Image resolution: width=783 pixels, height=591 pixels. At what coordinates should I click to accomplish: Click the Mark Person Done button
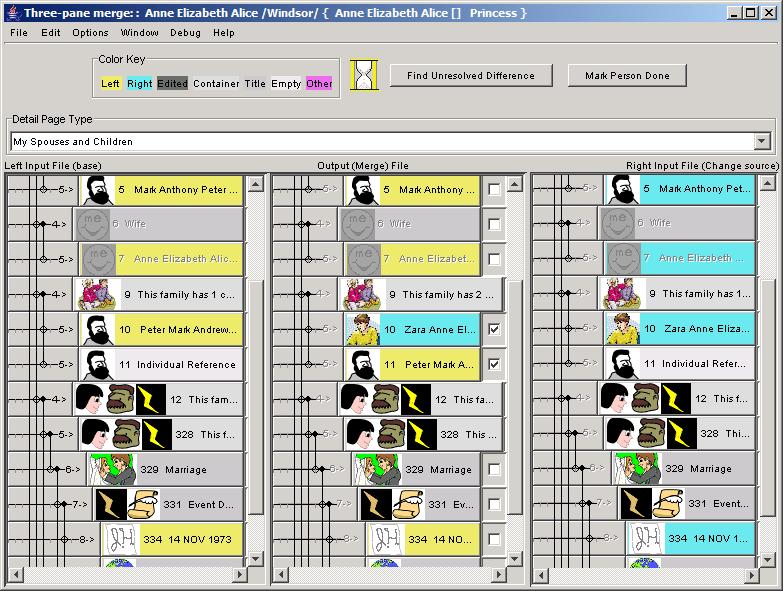627,76
